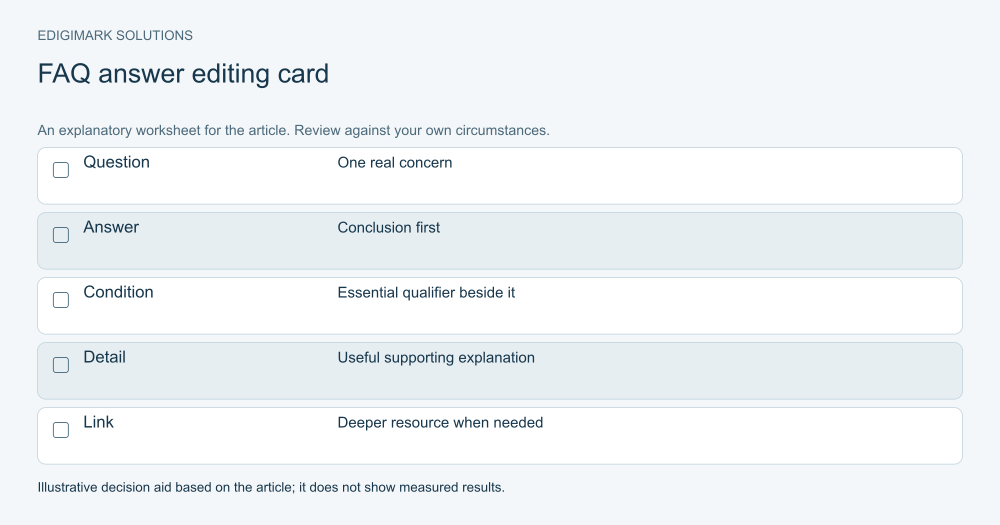The width and height of the screenshot is (1000, 525).
Task: Select the 'Link' row label
Action: click(99, 422)
